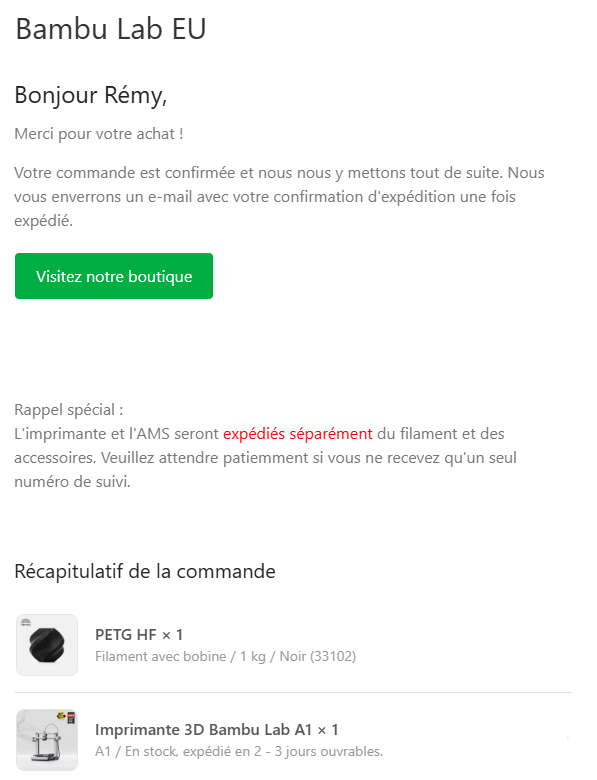The height and width of the screenshot is (780, 597).
Task: Open the black PETG HF filament spool thumbnail
Action: point(47,645)
